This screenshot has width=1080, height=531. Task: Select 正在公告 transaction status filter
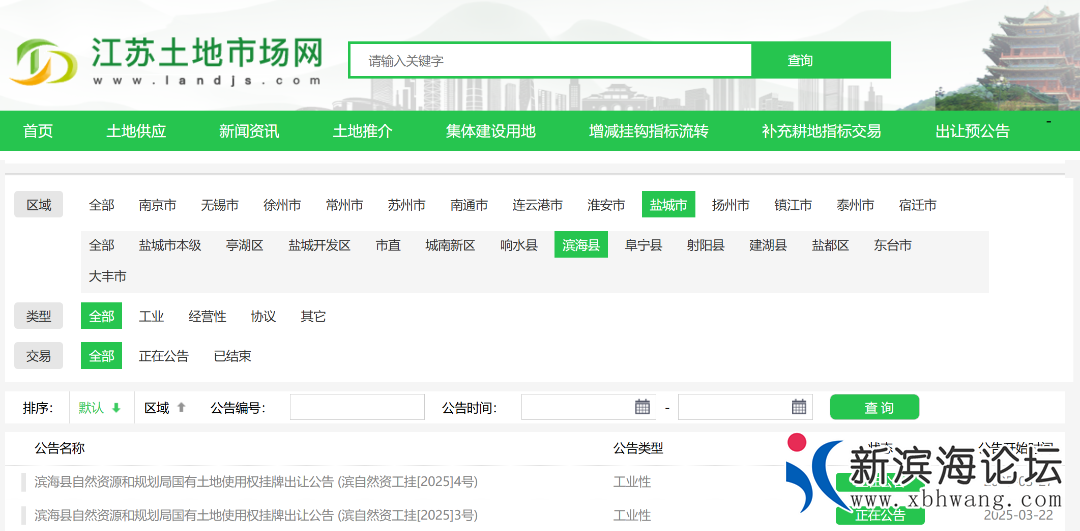click(164, 356)
